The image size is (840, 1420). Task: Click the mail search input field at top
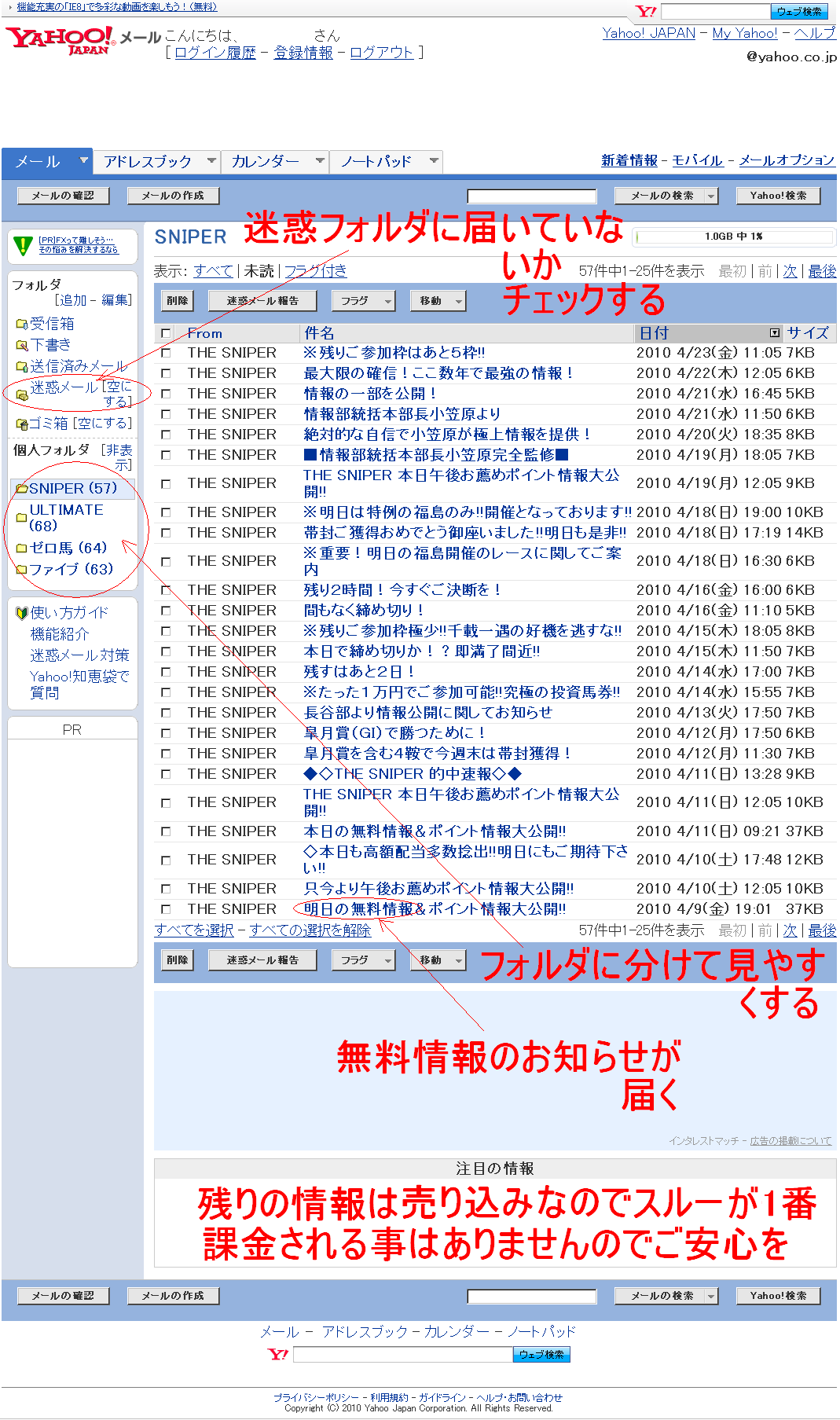[532, 196]
